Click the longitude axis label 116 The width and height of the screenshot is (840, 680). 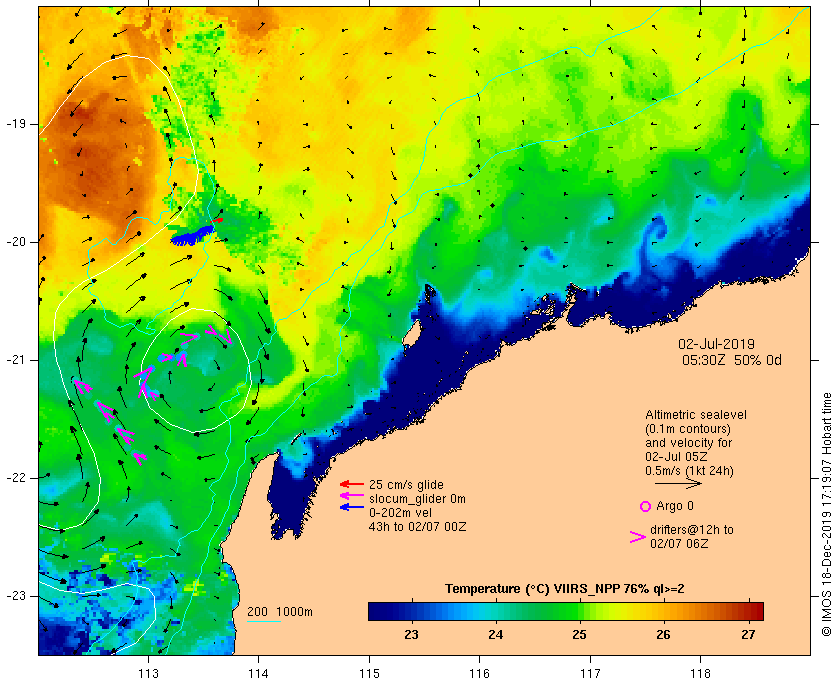coord(479,673)
